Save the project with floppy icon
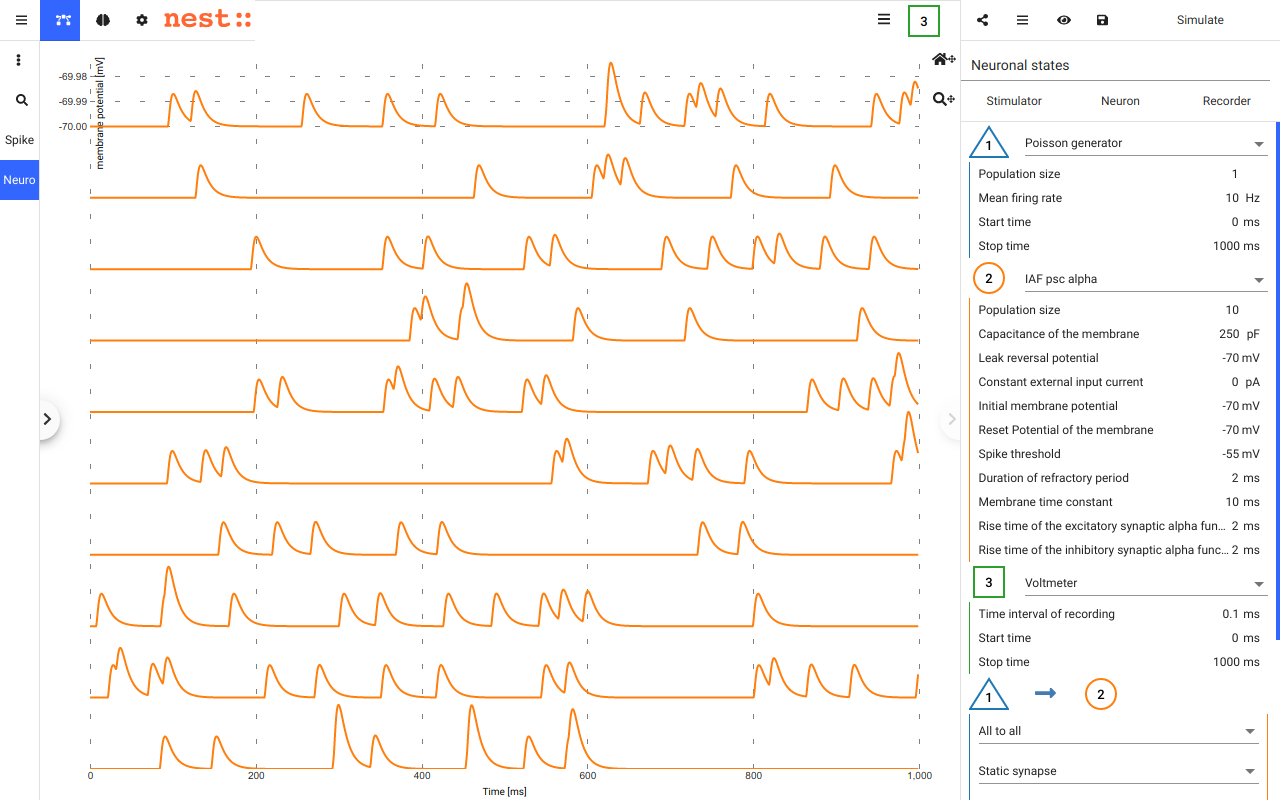Viewport: 1280px width, 800px height. point(1102,20)
